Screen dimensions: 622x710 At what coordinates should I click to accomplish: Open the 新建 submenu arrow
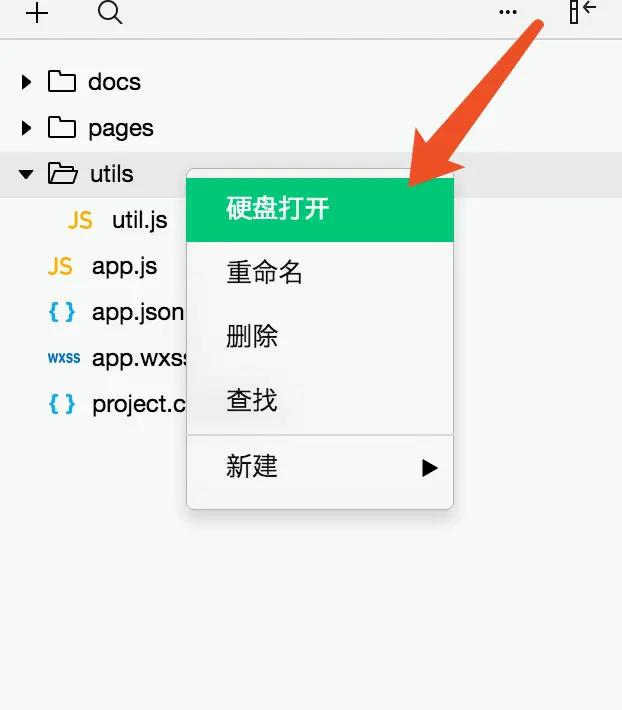tap(429, 468)
